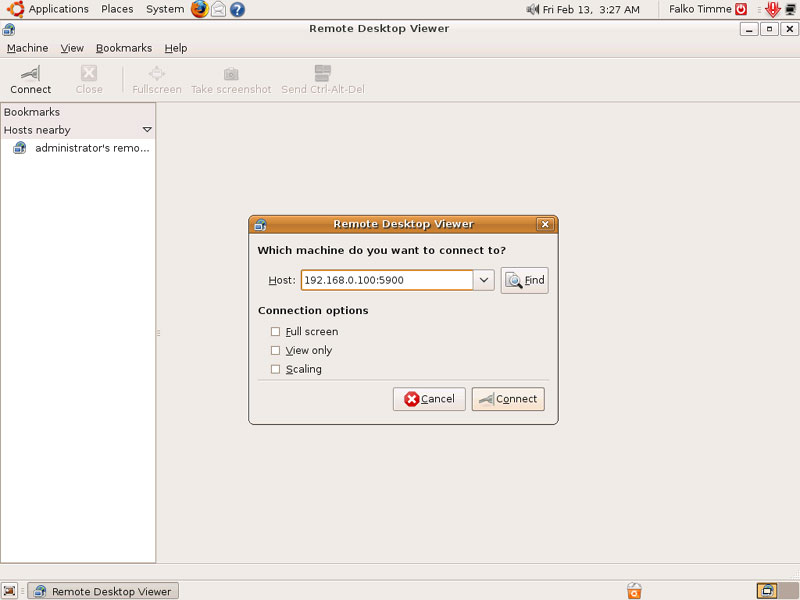Click Find button next to Host field

coord(524,280)
